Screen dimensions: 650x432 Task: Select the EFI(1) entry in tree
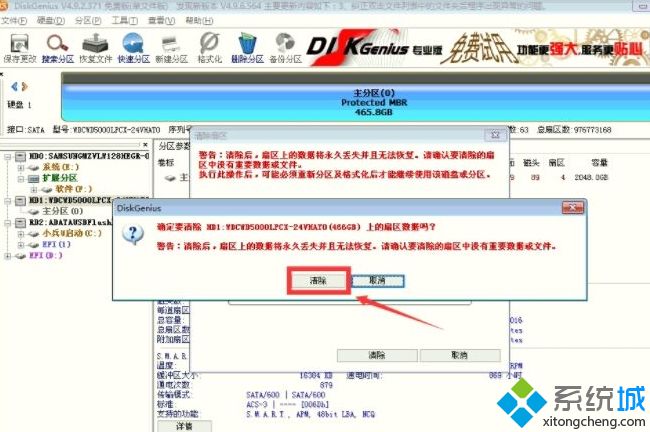56,245
